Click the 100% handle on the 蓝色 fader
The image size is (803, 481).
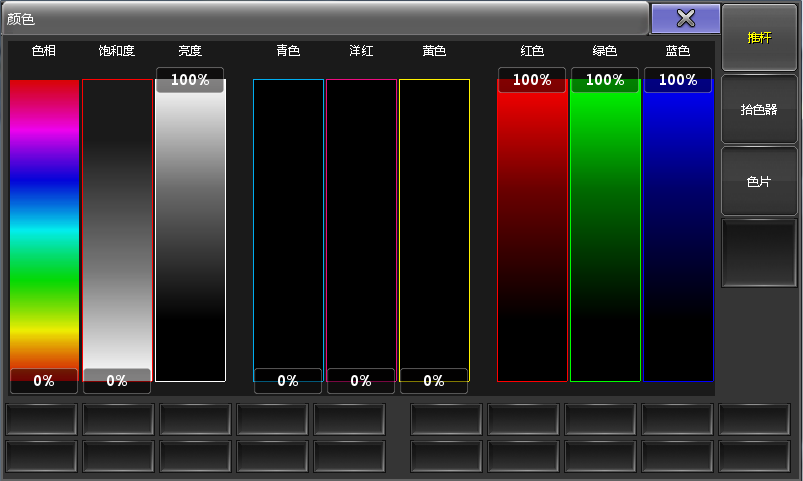point(678,80)
